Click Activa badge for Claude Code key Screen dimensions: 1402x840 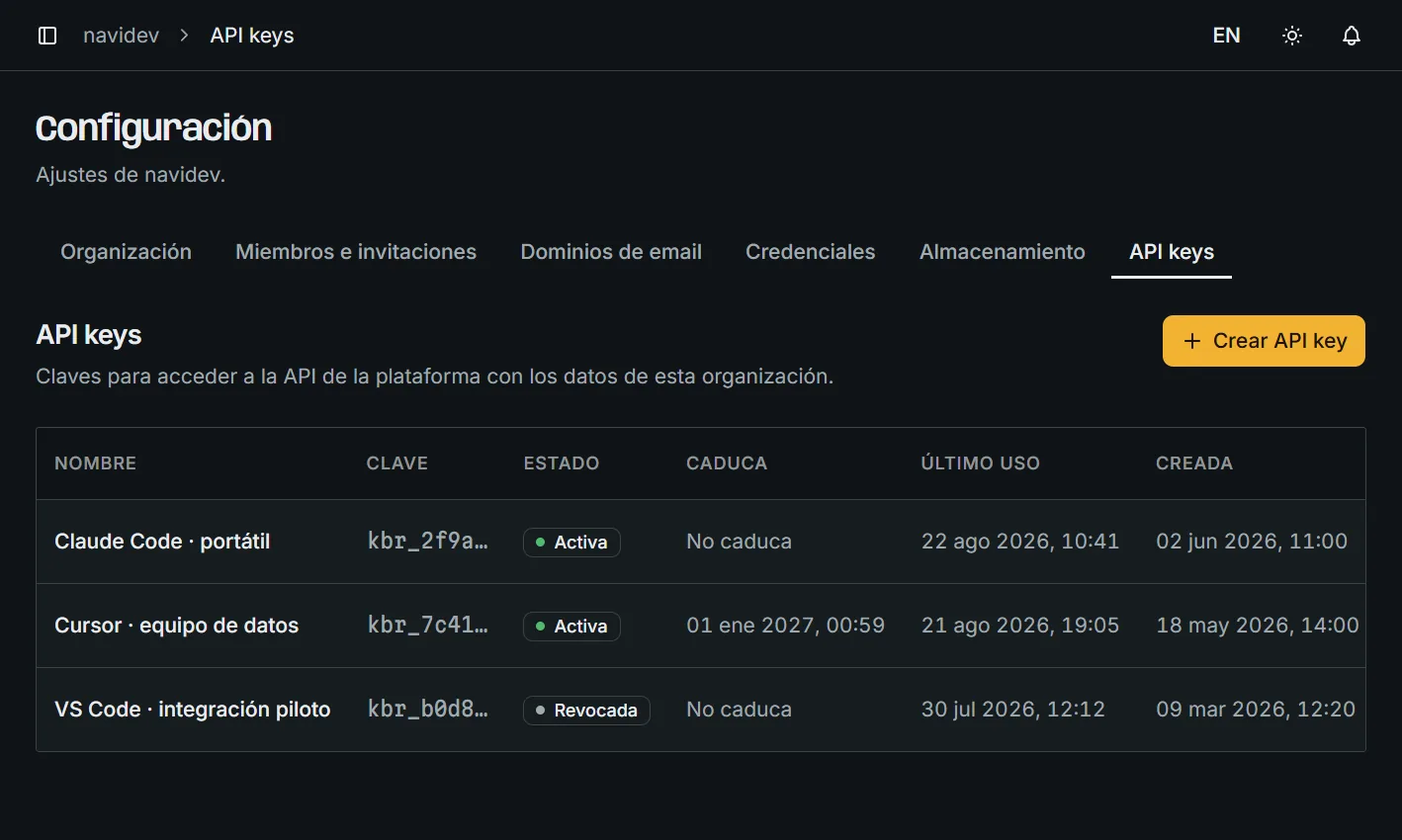click(571, 543)
